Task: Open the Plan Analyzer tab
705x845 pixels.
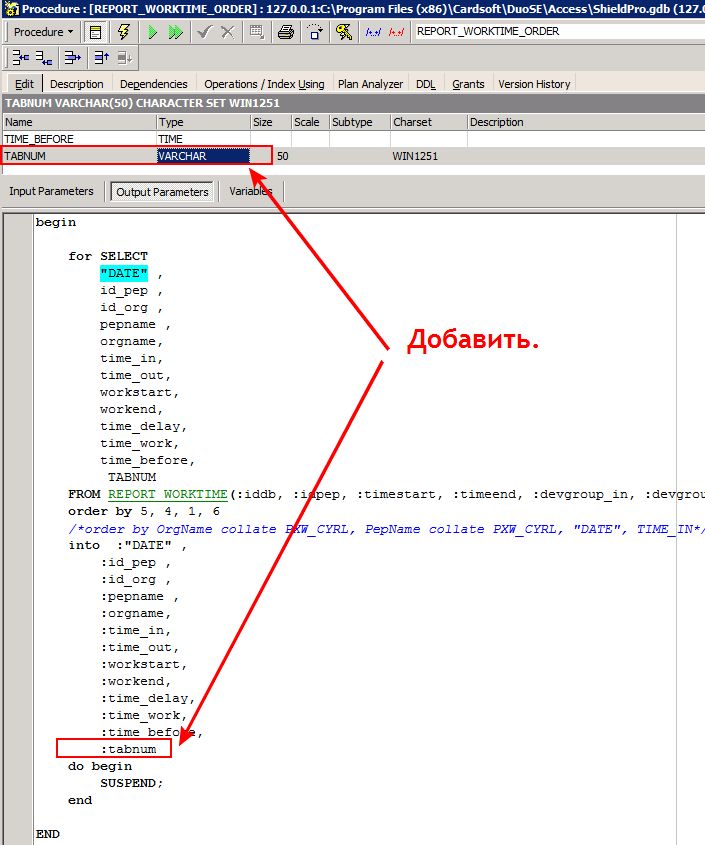Action: click(370, 84)
